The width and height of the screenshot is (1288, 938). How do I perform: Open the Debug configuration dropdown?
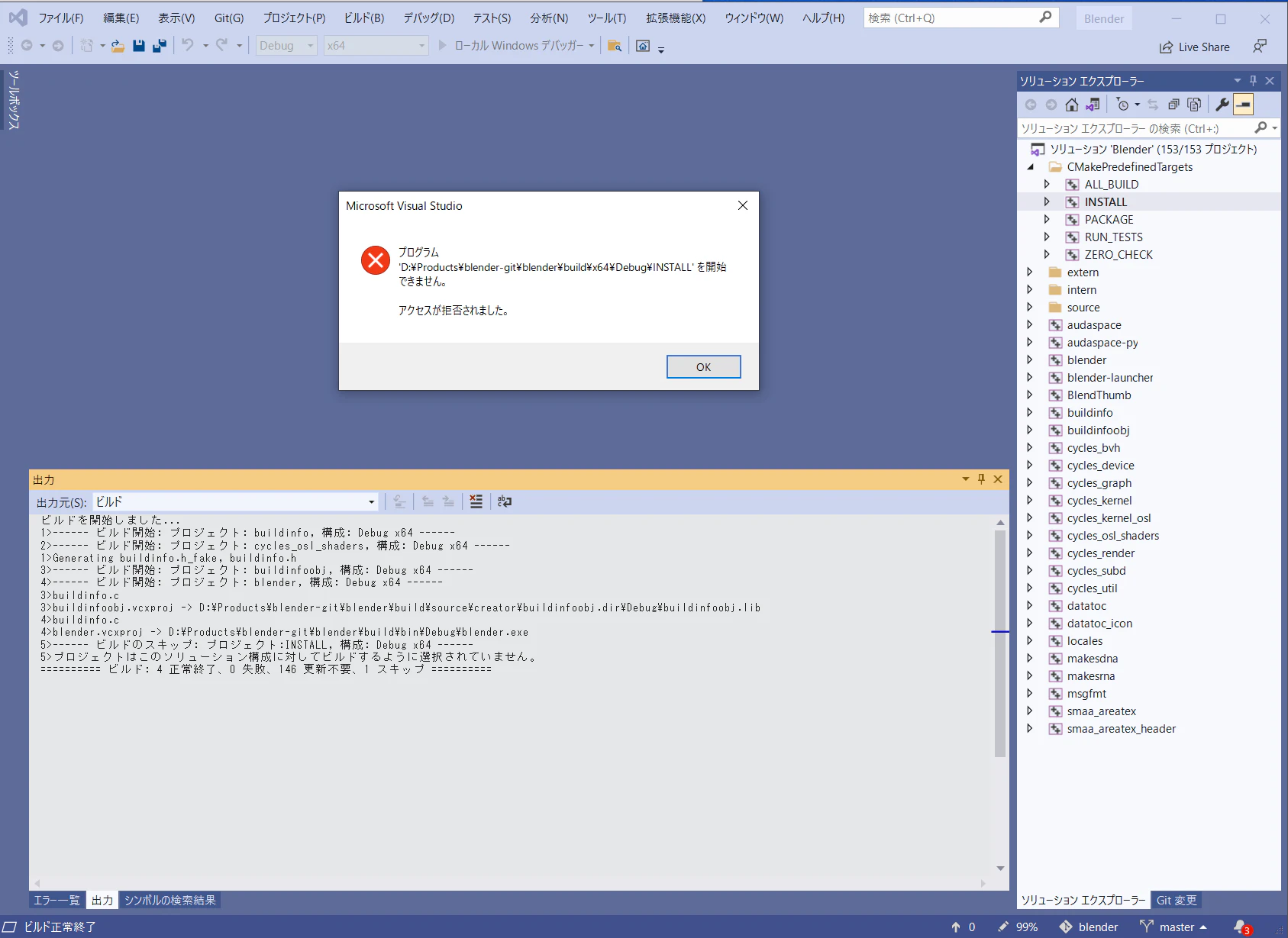[286, 46]
